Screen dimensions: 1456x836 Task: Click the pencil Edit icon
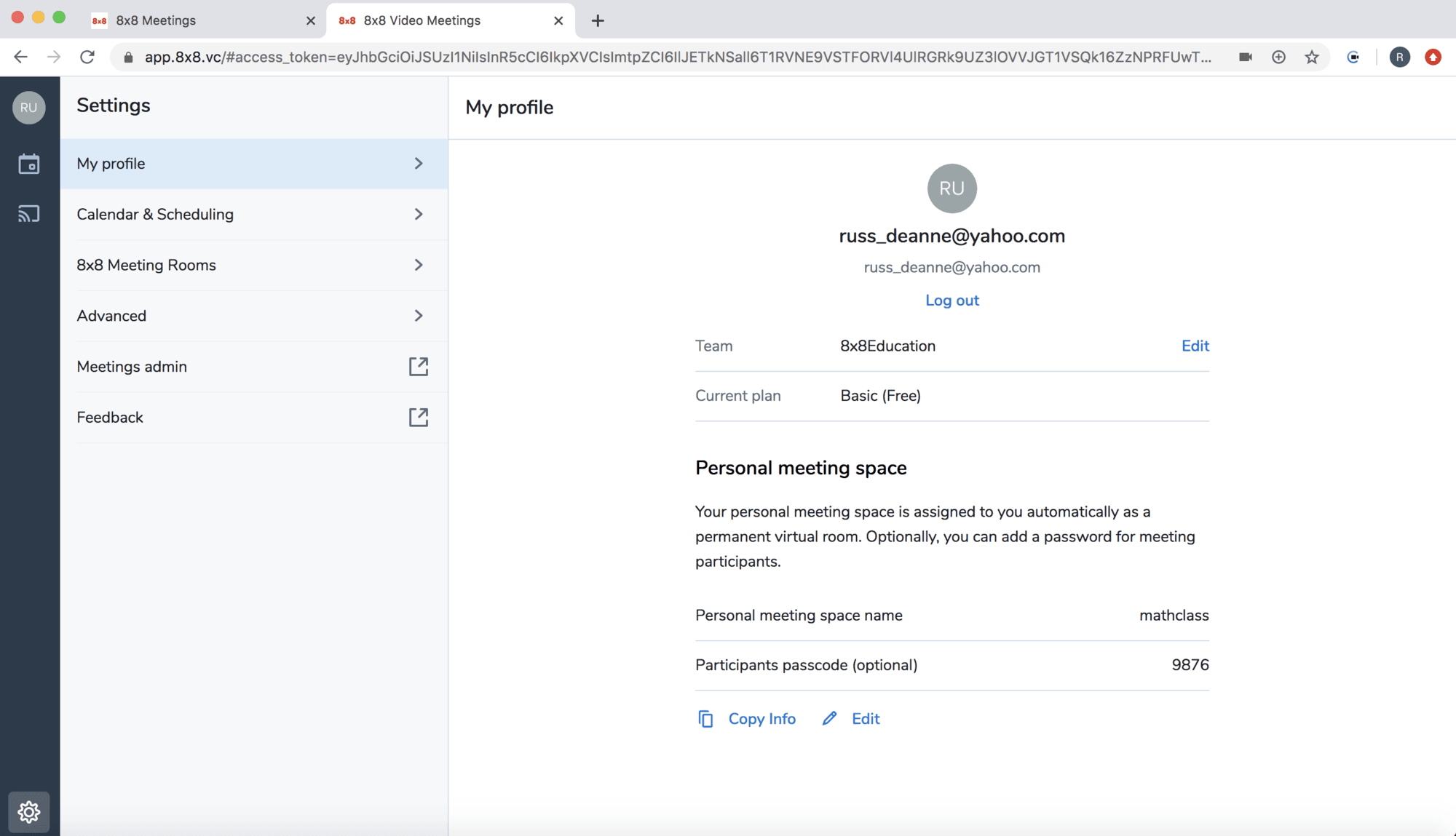(x=829, y=719)
